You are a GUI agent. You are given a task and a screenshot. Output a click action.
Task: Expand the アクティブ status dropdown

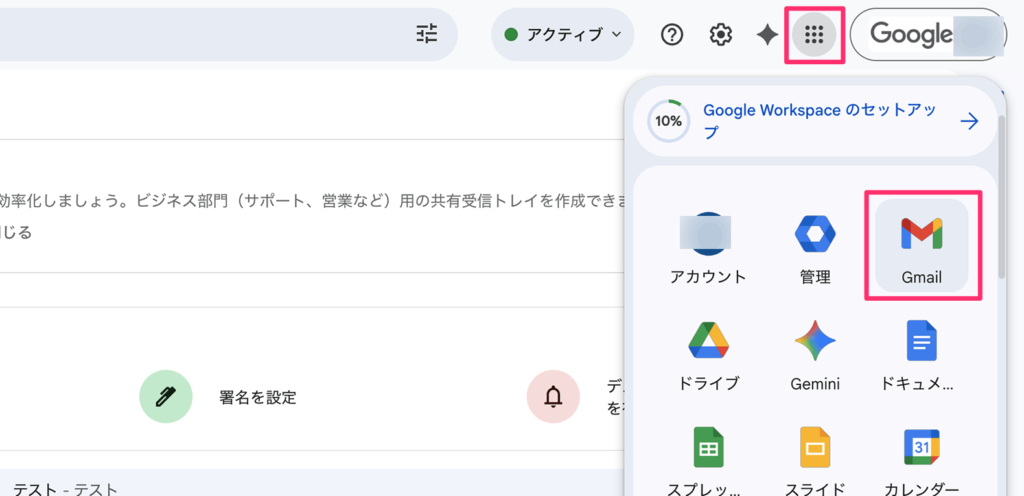click(x=563, y=35)
